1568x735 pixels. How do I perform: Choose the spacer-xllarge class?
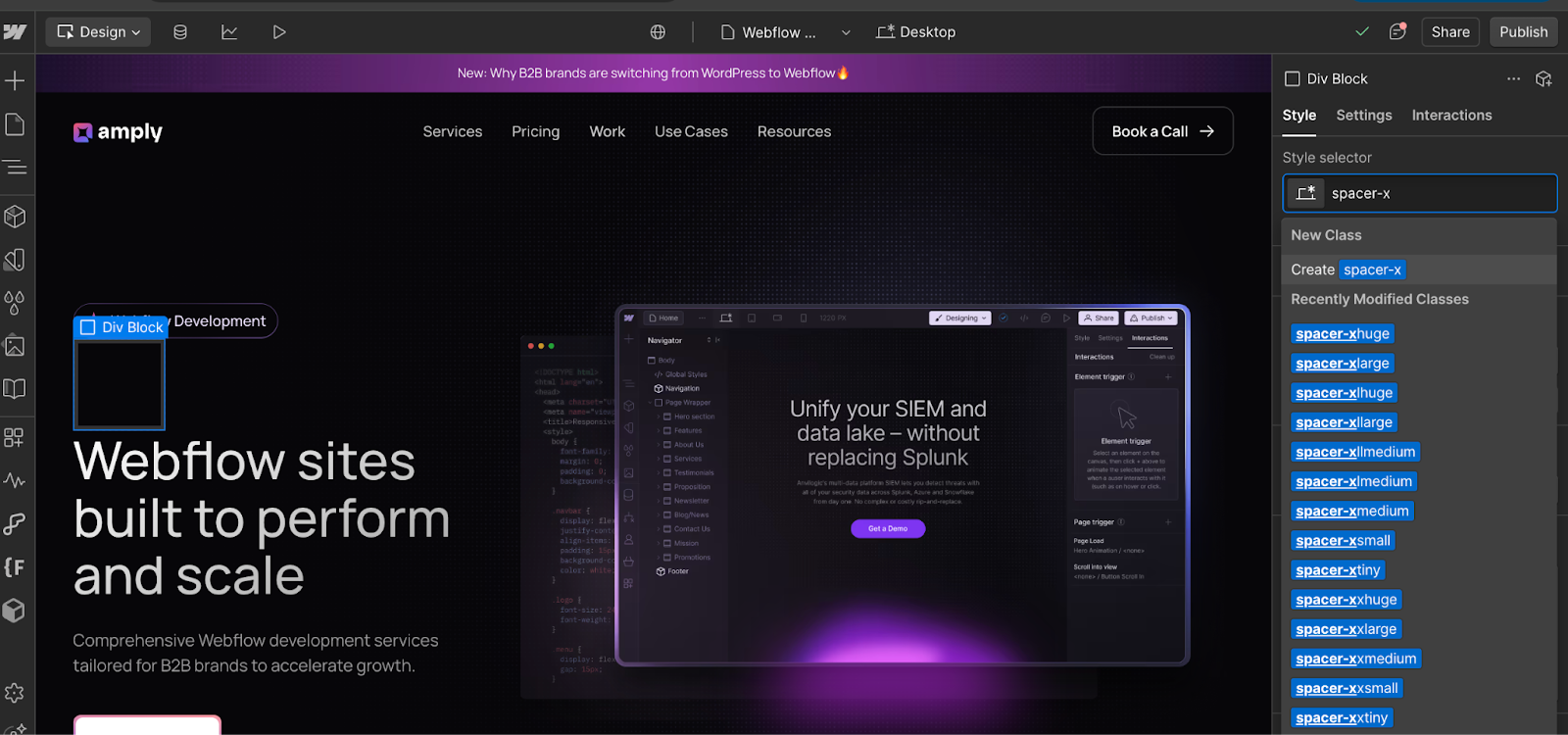[1344, 422]
